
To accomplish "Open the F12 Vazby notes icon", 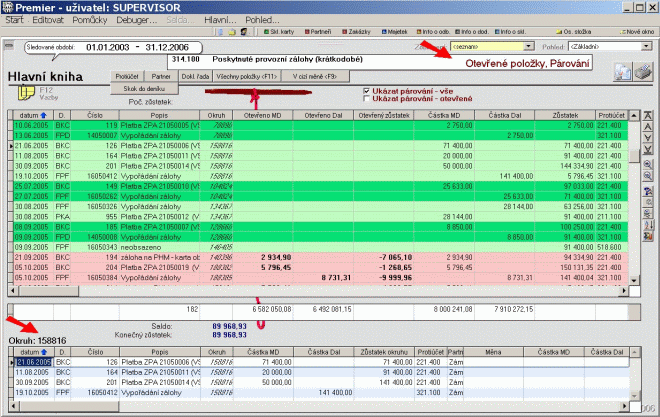I will 26,93.
